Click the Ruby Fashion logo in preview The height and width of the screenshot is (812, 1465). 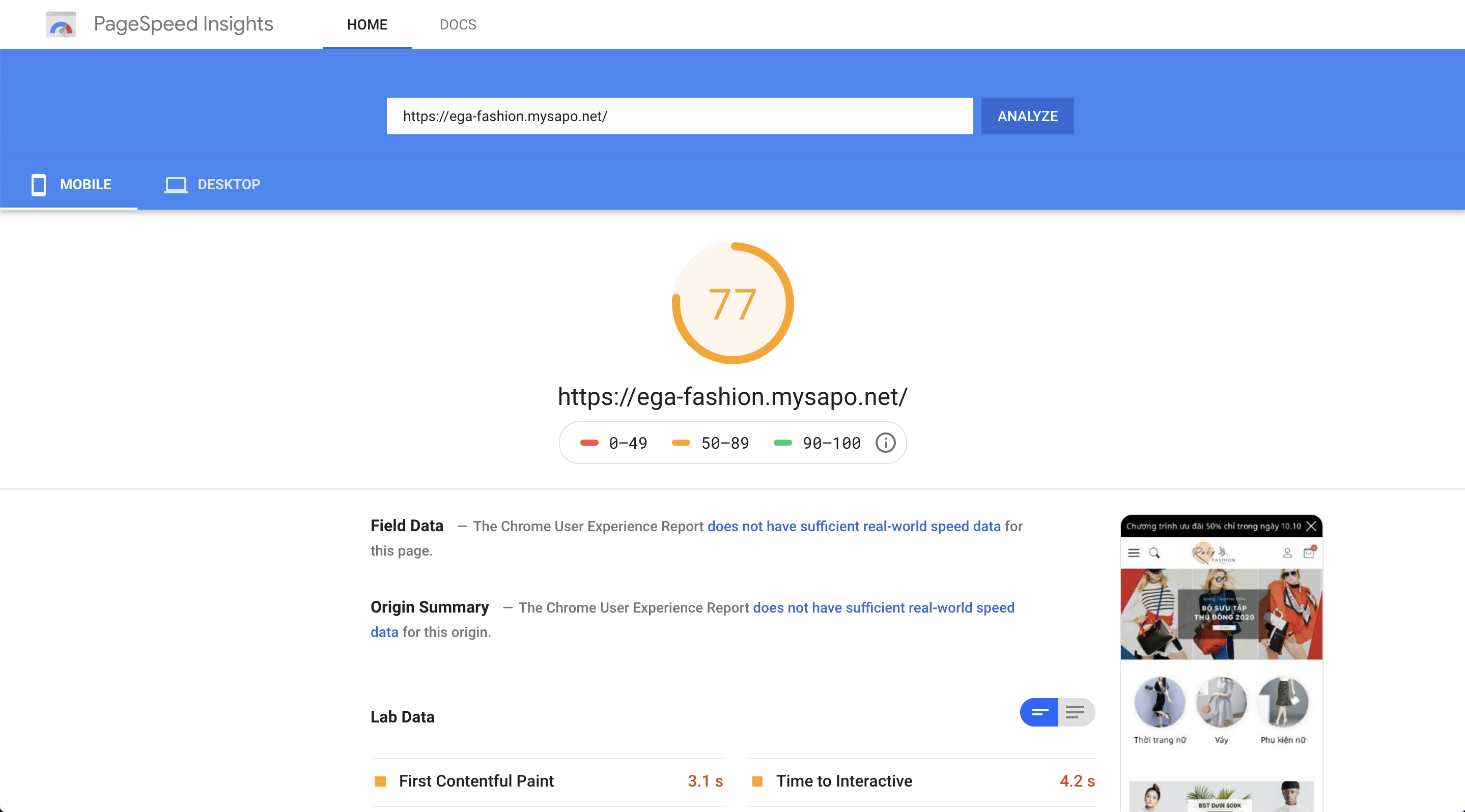[x=1214, y=553]
